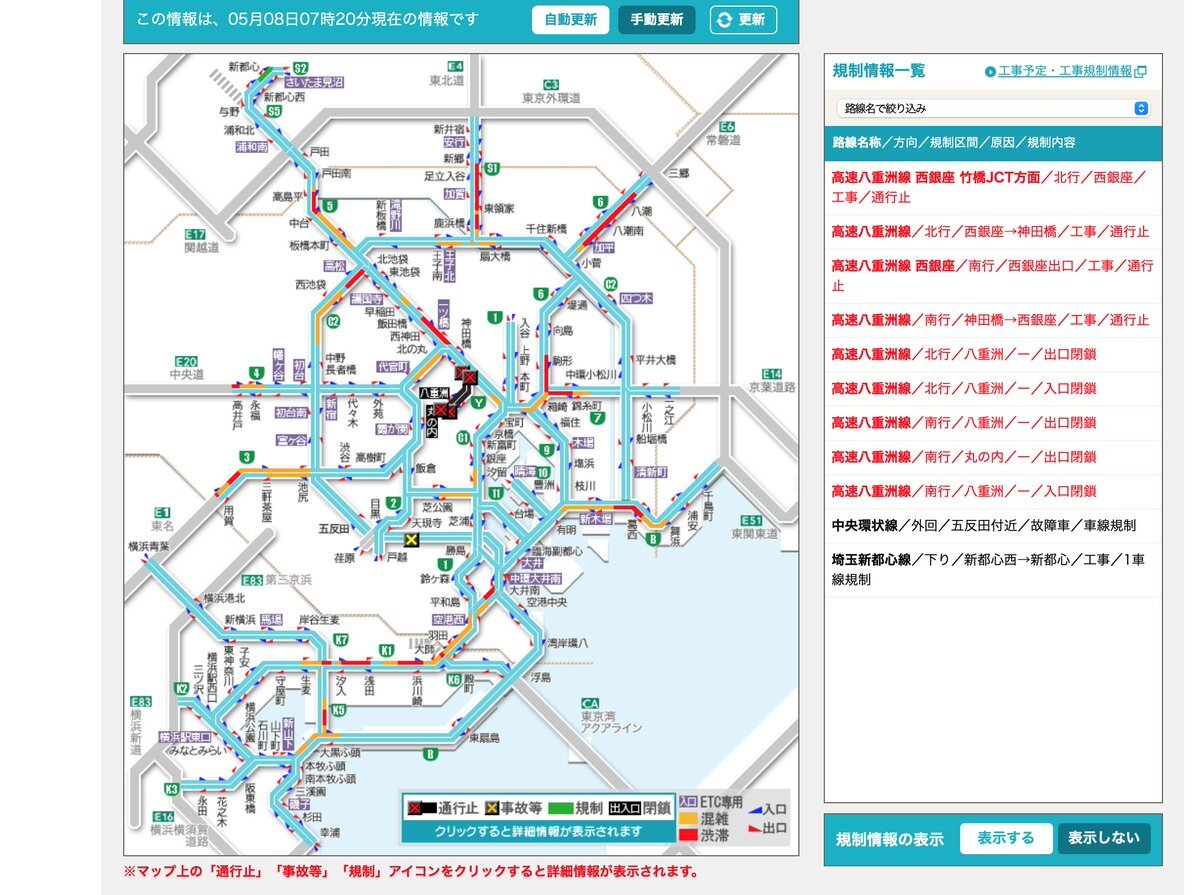Image resolution: width=1200 pixels, height=895 pixels.
Task: Select the 南行 八重洲 入口閉鎖 row
Action: (x=993, y=491)
